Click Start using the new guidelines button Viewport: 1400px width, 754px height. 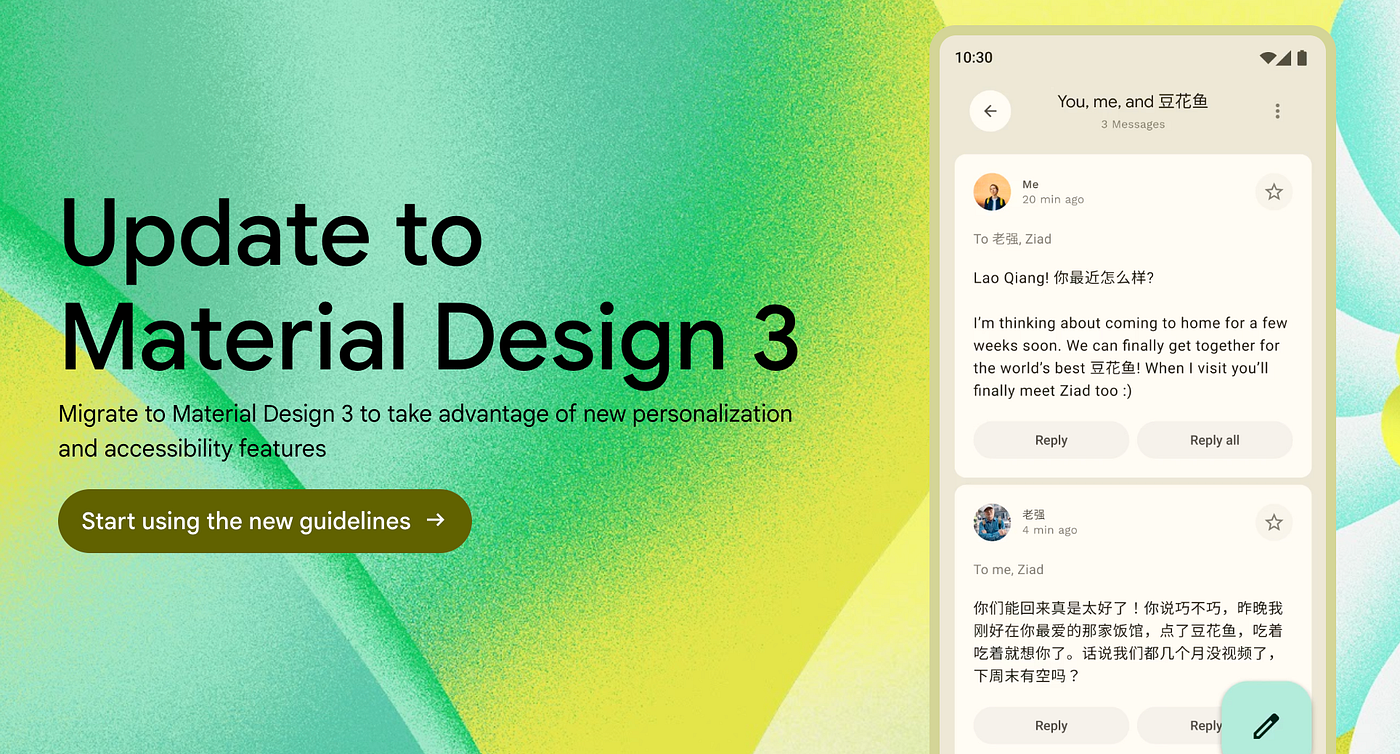(265, 521)
